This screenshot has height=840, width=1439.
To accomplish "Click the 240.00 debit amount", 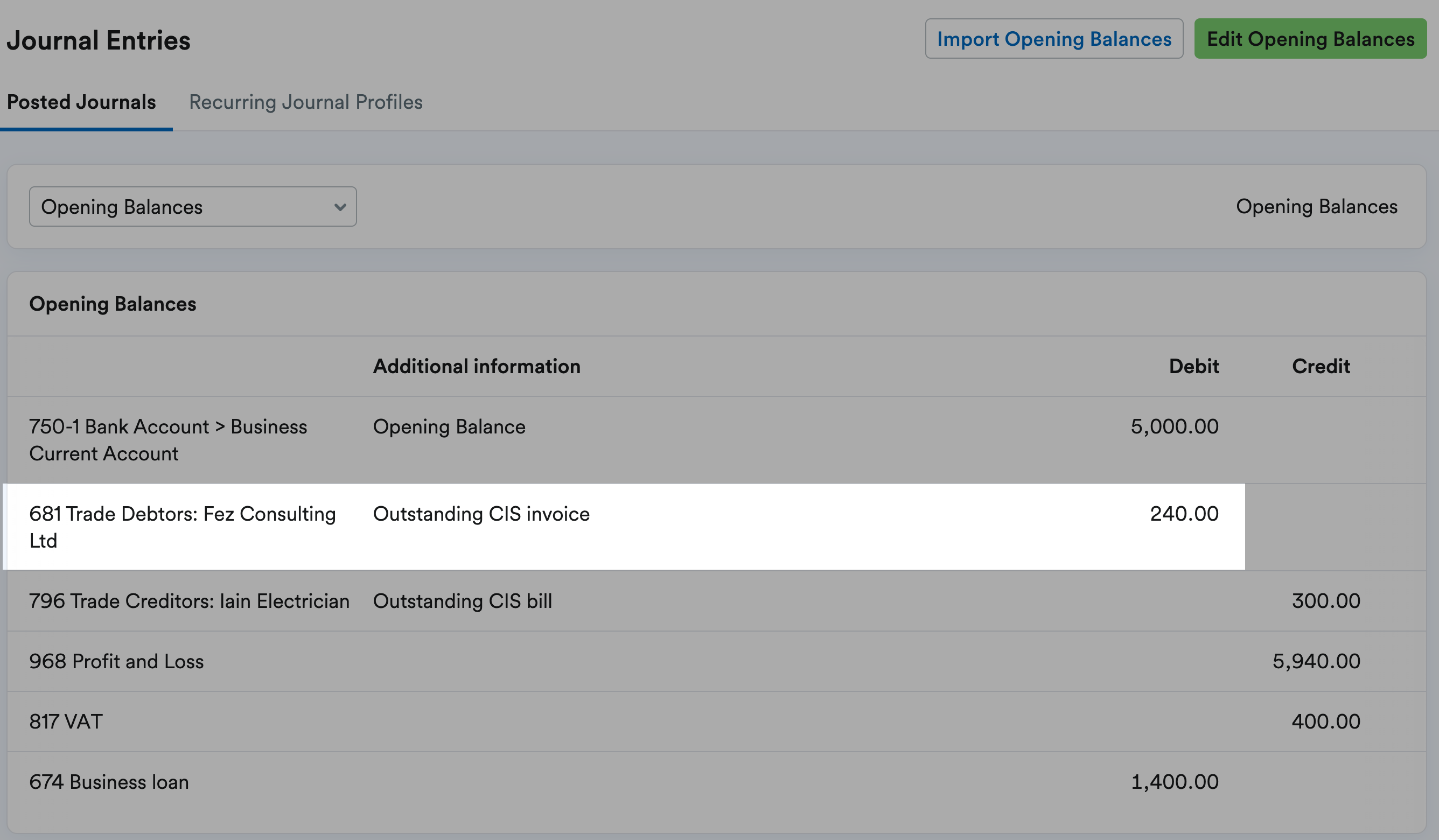I will (1184, 514).
